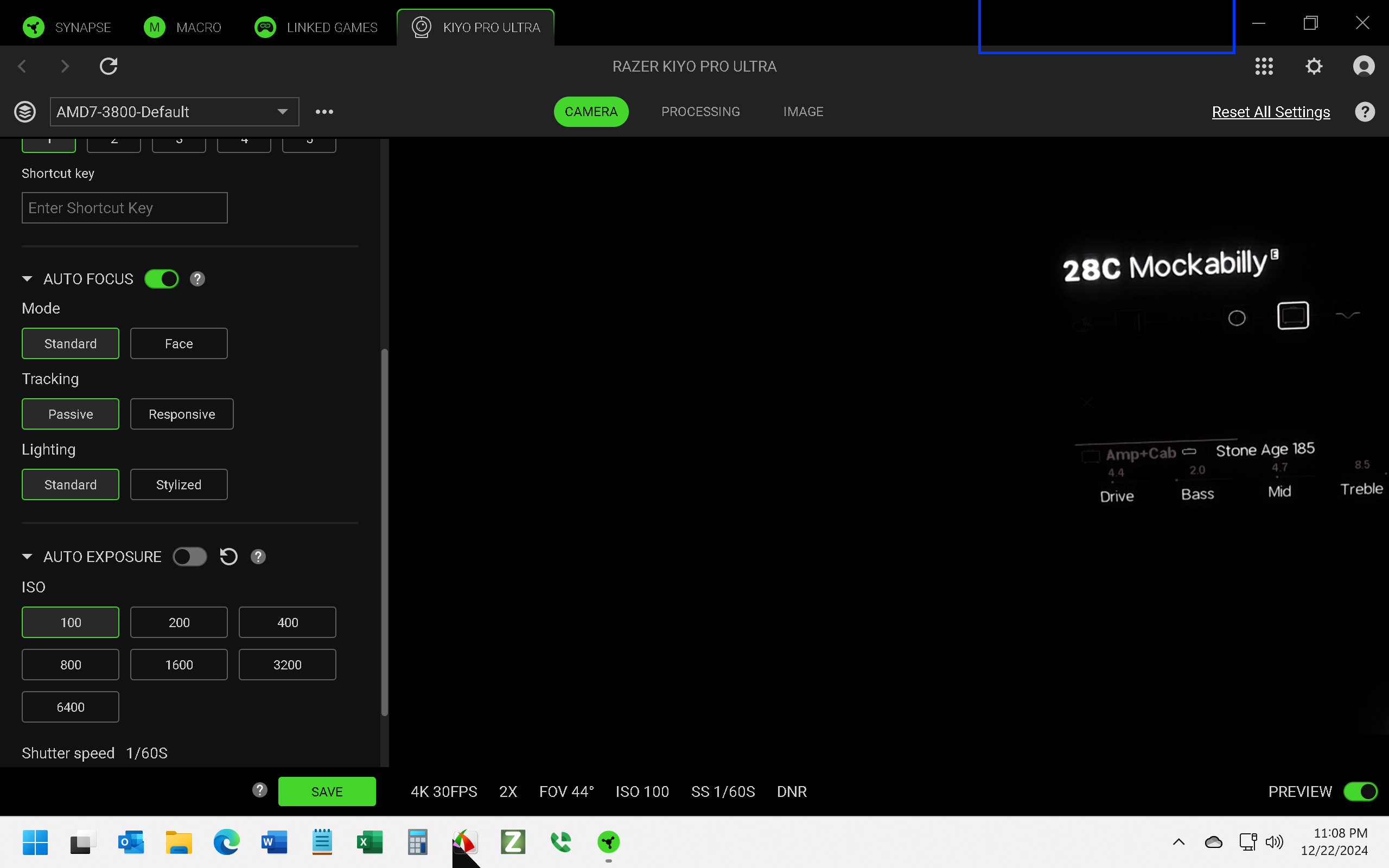The height and width of the screenshot is (868, 1389).
Task: Open the Notepad taskbar icon
Action: 322,842
